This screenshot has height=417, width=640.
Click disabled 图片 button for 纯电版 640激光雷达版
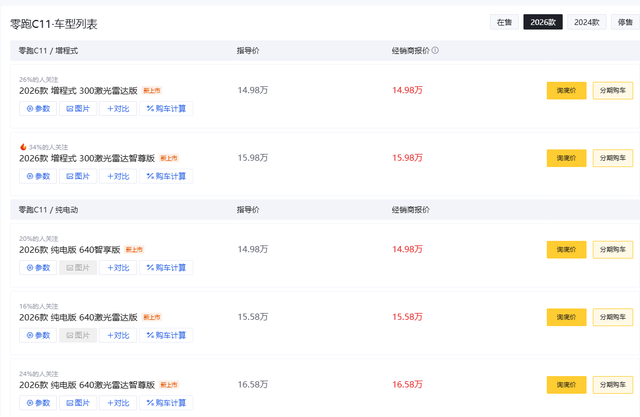(x=78, y=335)
